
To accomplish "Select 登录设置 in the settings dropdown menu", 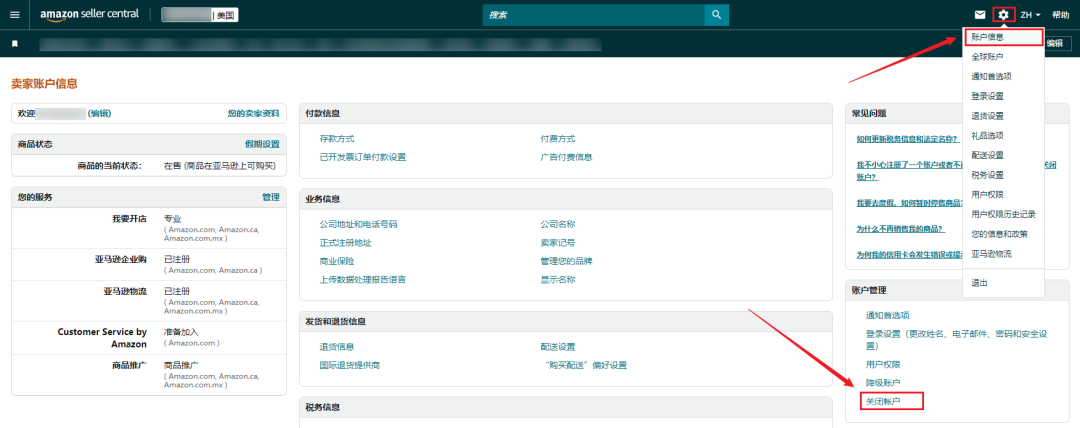I will point(986,96).
